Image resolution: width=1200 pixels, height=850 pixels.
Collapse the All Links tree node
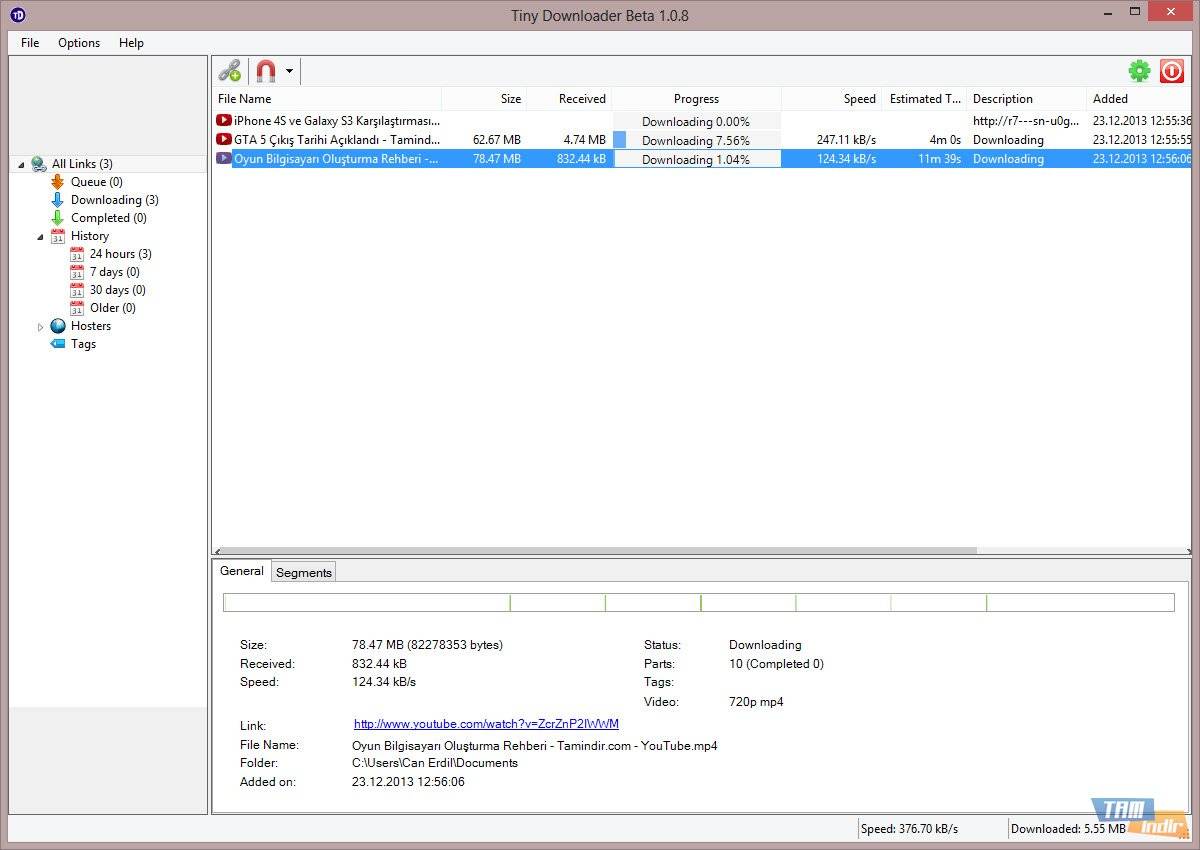click(22, 164)
